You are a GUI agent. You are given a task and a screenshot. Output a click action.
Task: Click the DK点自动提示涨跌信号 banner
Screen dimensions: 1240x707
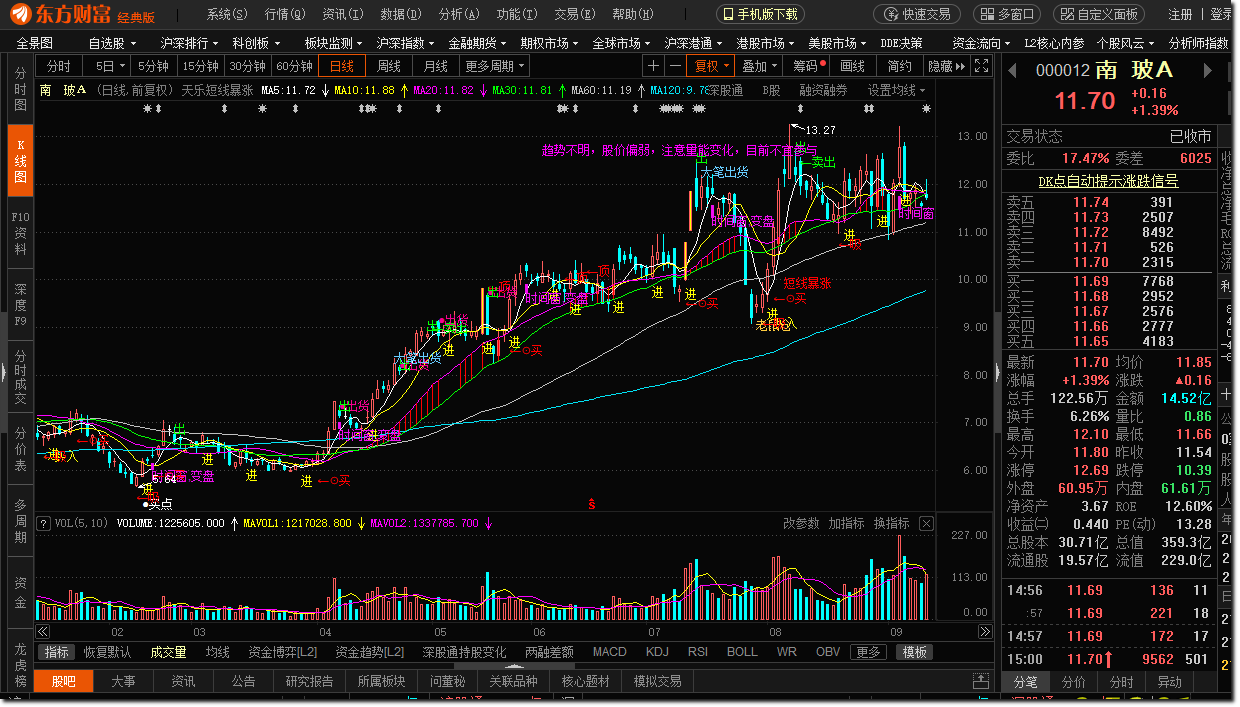pos(1107,181)
